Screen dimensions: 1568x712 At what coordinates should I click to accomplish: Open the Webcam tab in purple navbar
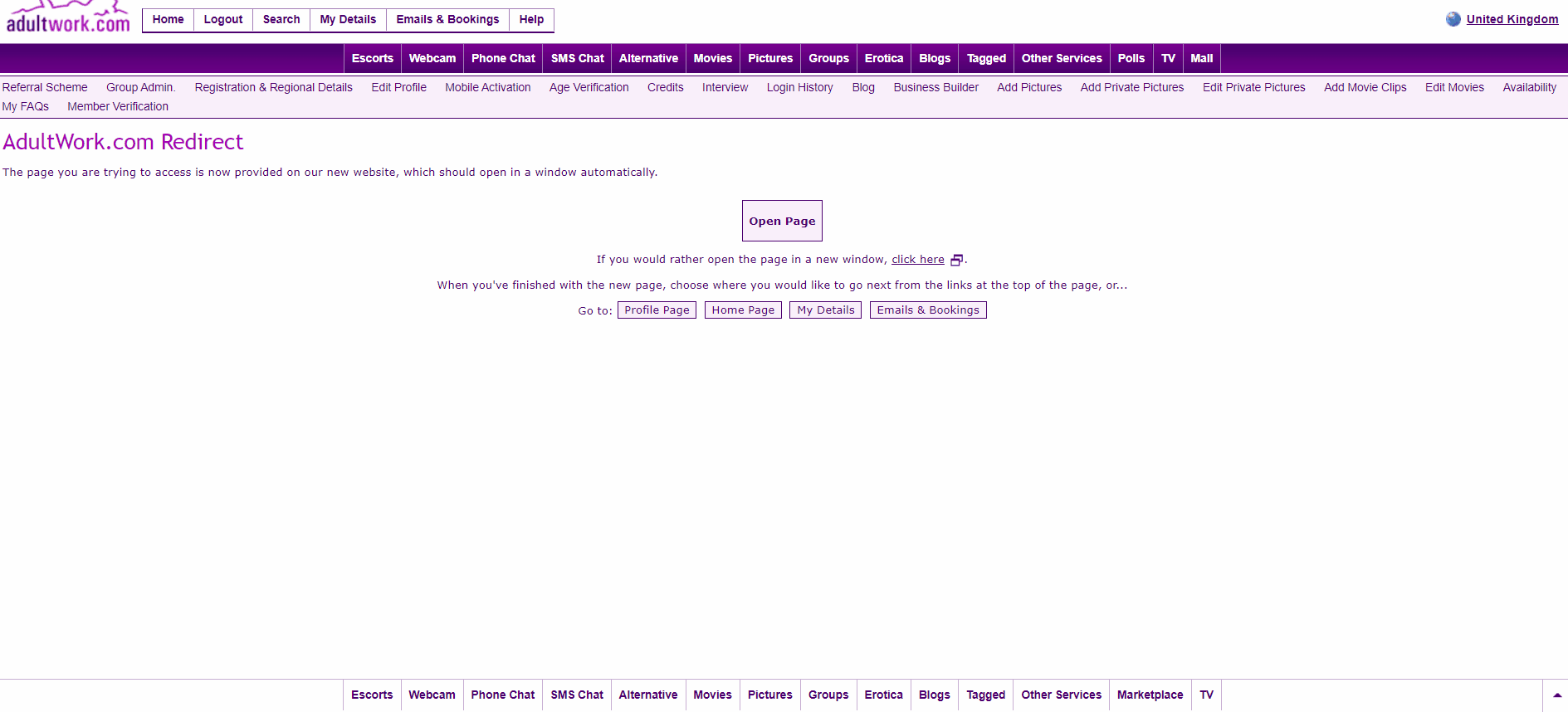click(432, 59)
